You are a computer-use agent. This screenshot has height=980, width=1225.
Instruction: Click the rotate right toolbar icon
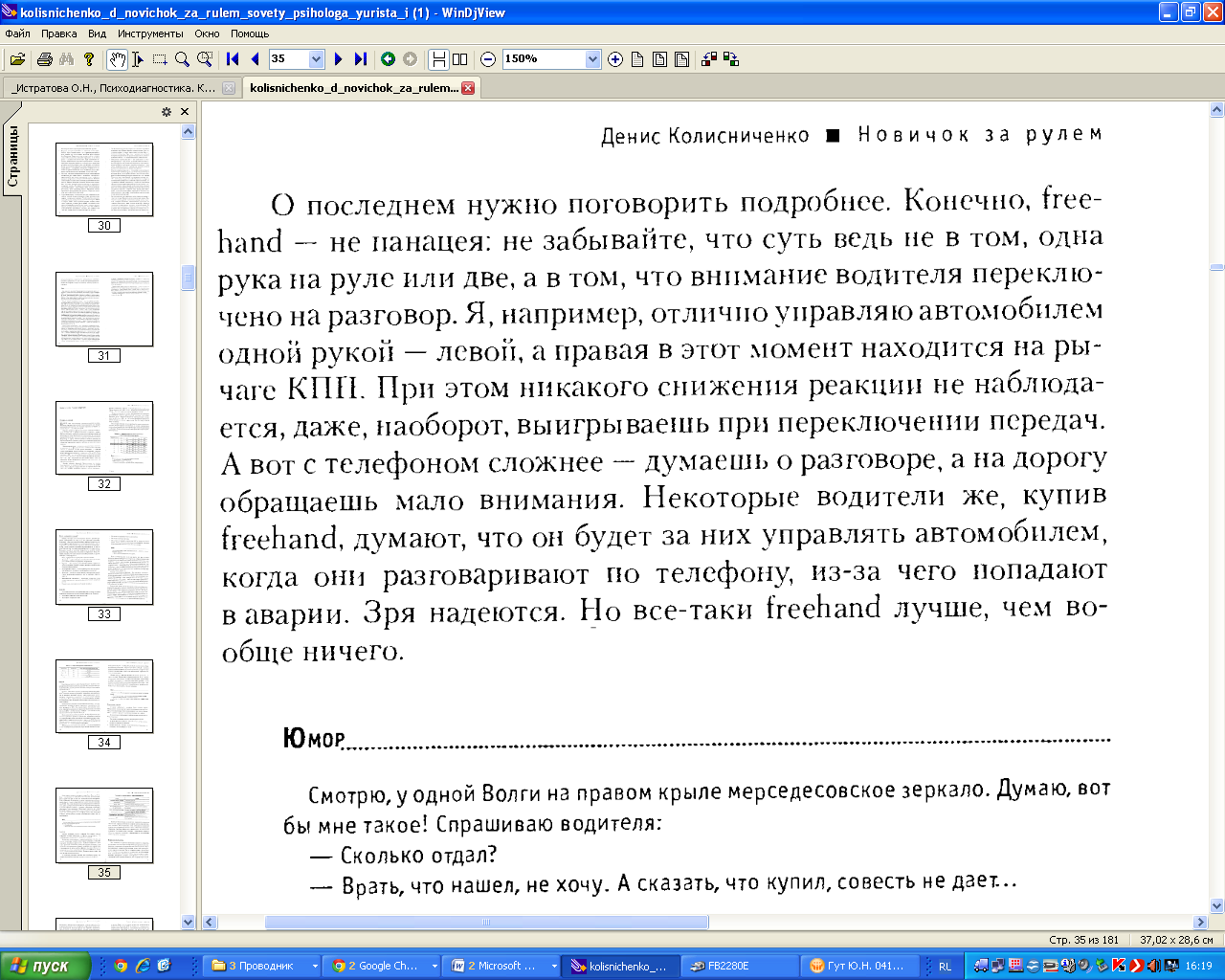tap(731, 59)
